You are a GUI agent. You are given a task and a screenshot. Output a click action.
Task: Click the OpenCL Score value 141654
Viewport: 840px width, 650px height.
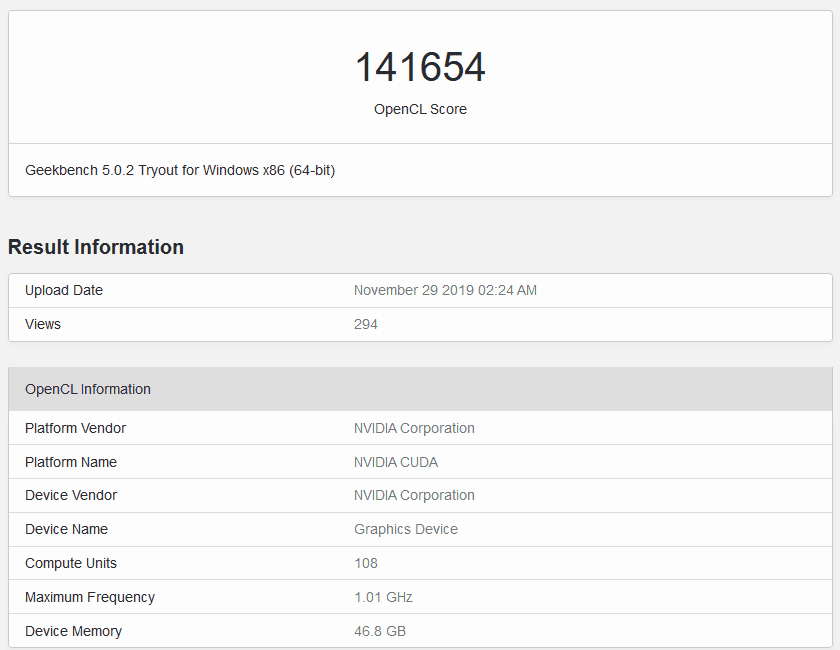click(x=420, y=66)
